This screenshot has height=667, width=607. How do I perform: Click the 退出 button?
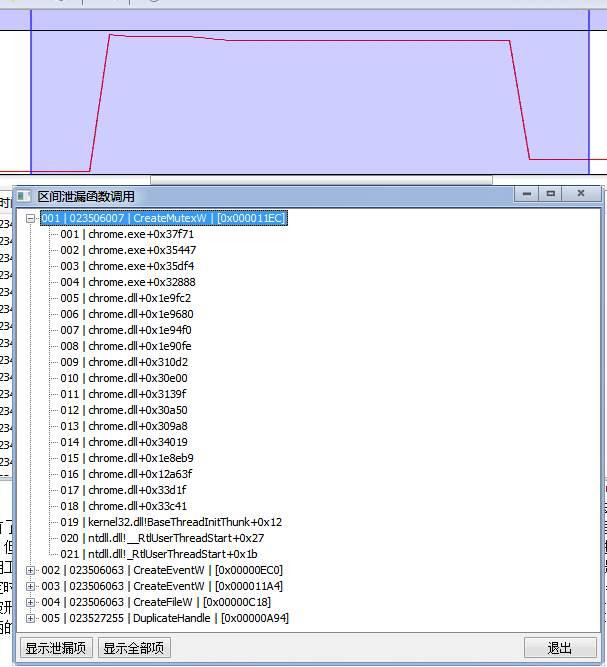(560, 648)
